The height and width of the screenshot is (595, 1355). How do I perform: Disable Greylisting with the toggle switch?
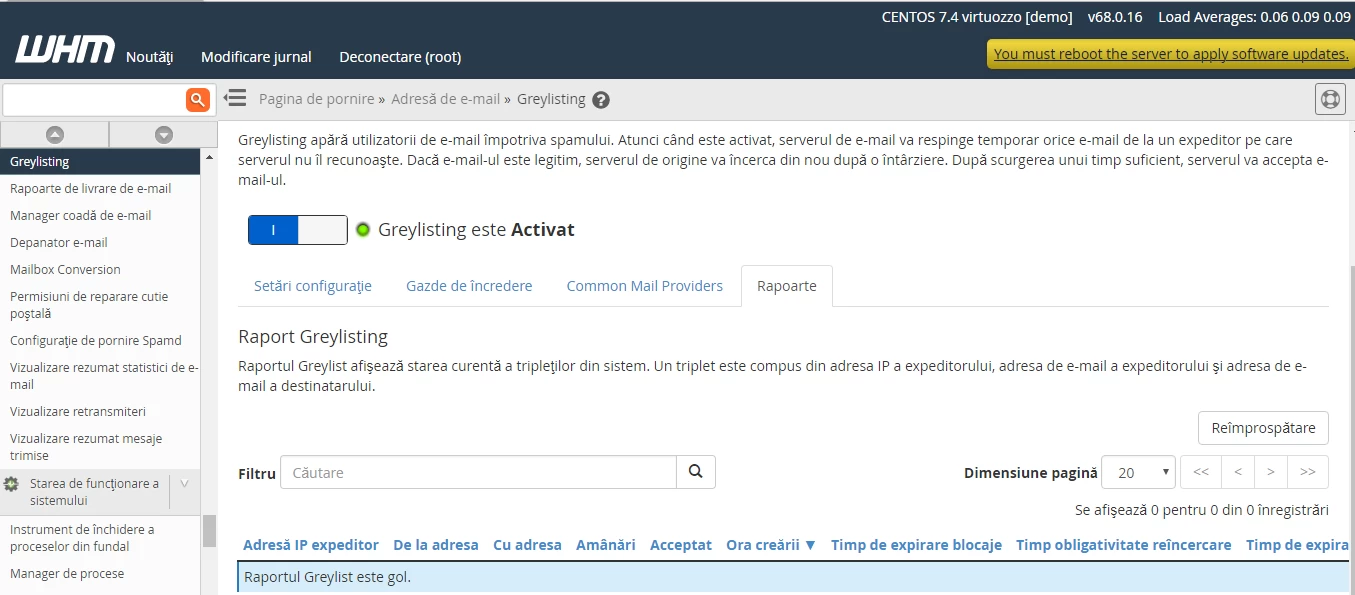point(297,229)
